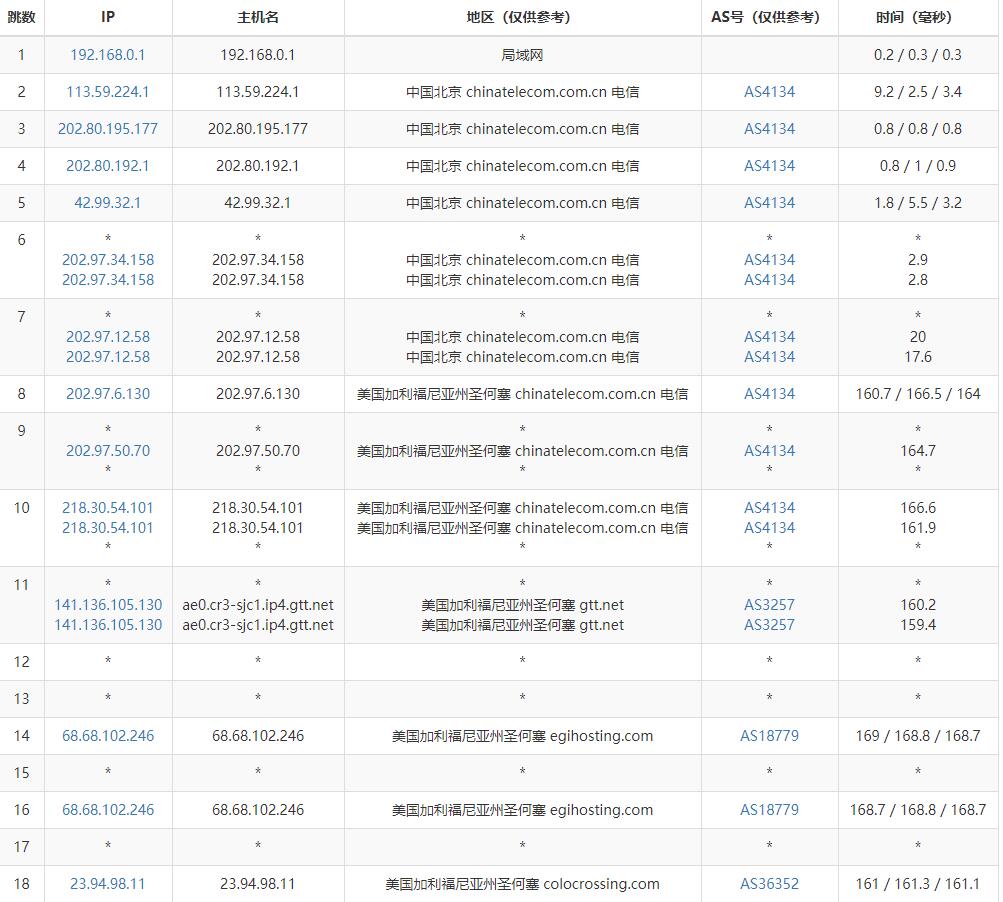Open the AS3257 link beside 159.4 ms

coord(770,625)
